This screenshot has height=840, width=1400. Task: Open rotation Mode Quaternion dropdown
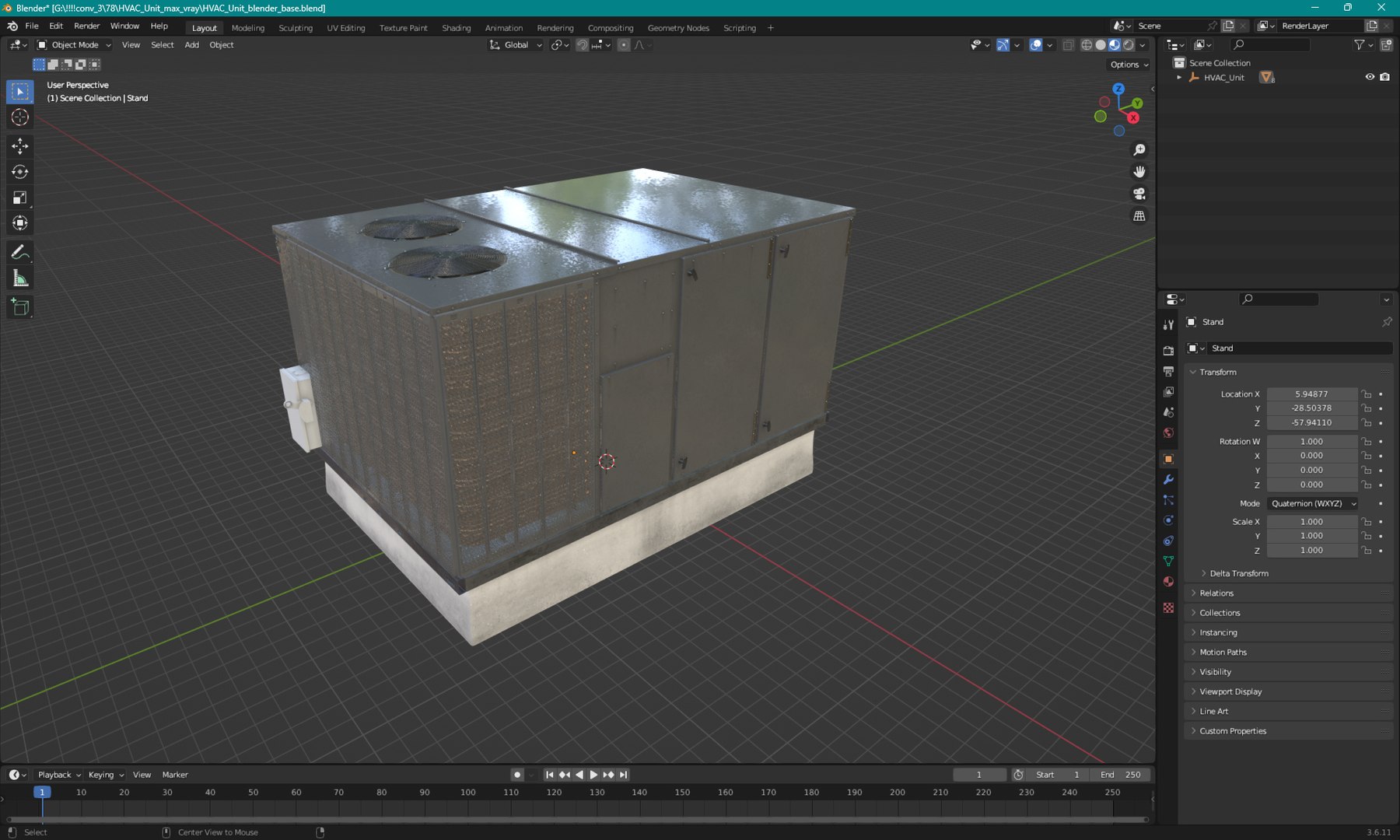point(1312,503)
